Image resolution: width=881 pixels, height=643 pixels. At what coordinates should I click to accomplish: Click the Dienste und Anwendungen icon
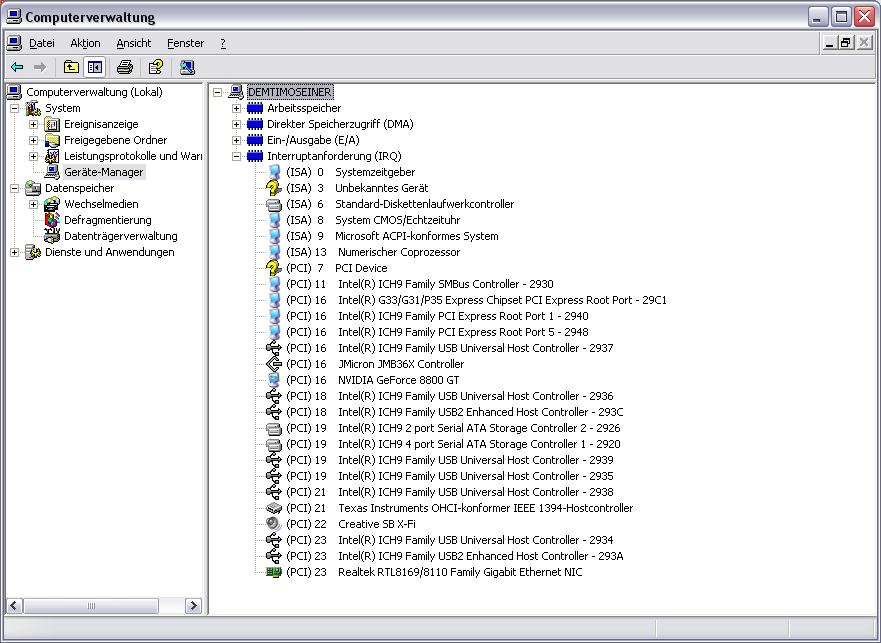[x=33, y=252]
